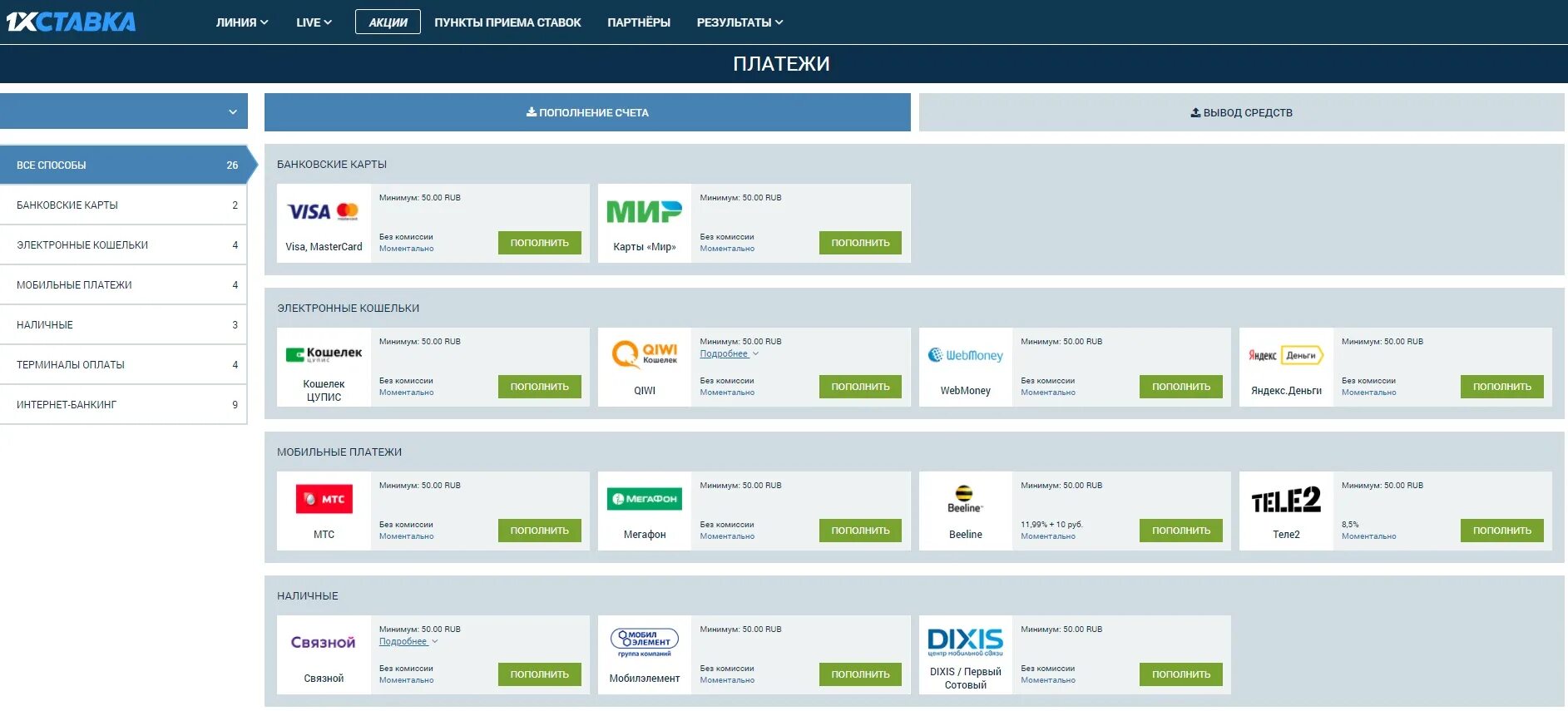Click ПОПОЛНИТЬ for Кошелек ЦУПИС
This screenshot has width=1568, height=711.
tap(540, 387)
